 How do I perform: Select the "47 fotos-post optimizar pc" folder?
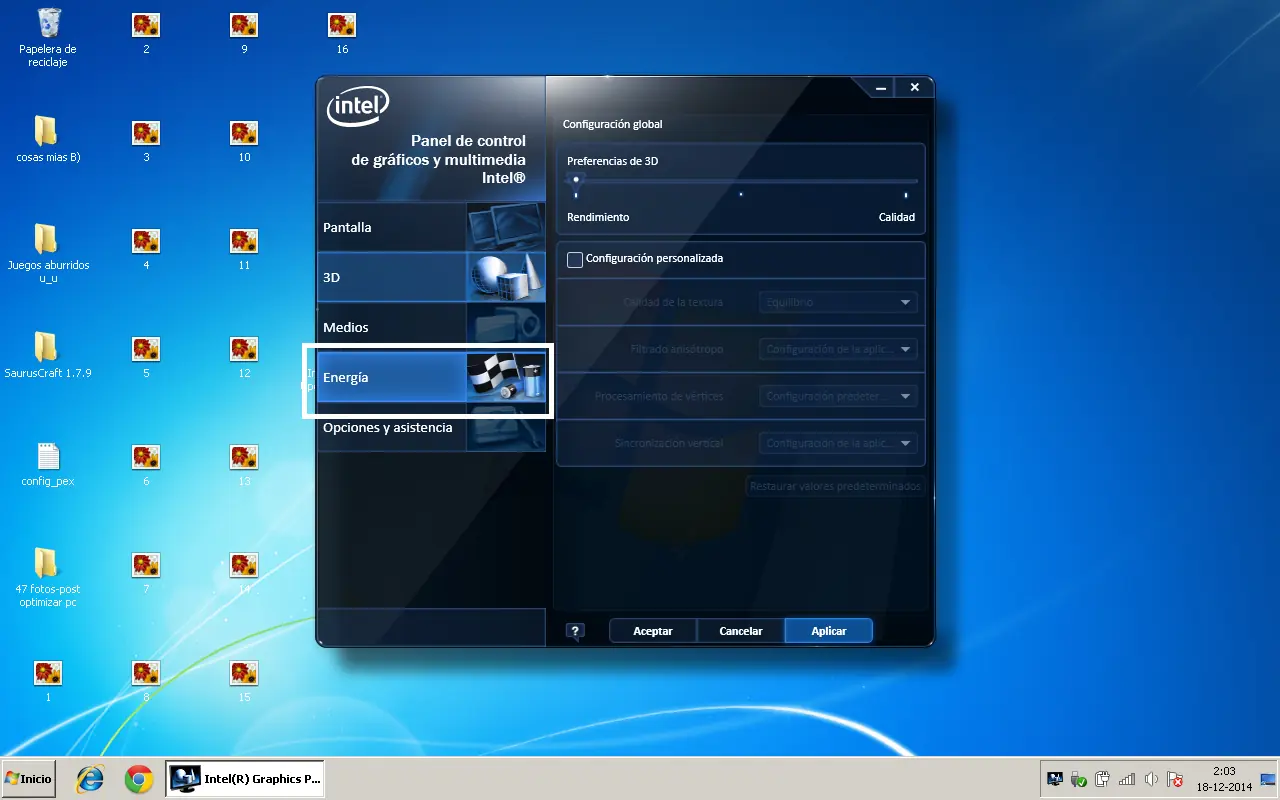(x=48, y=578)
